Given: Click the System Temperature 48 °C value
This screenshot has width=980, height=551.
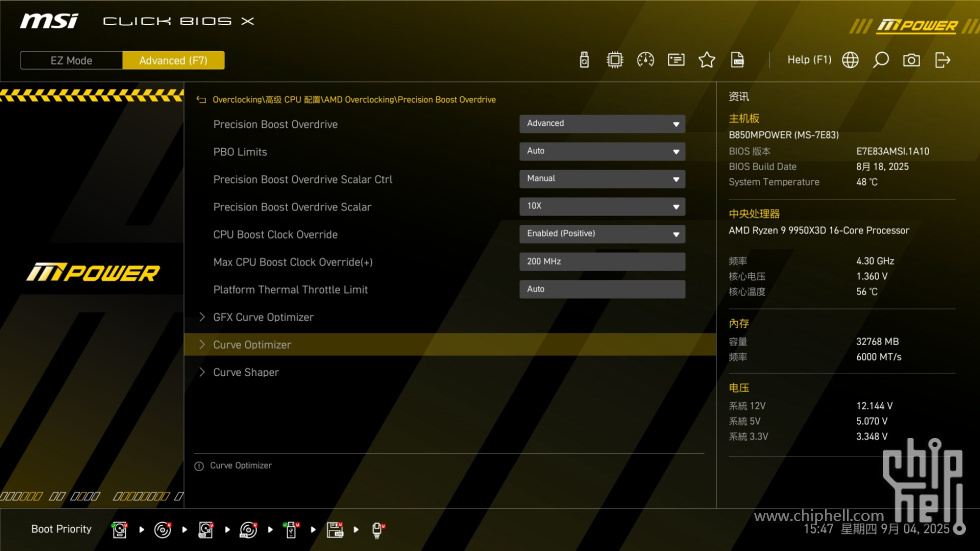Looking at the screenshot, I should point(867,182).
